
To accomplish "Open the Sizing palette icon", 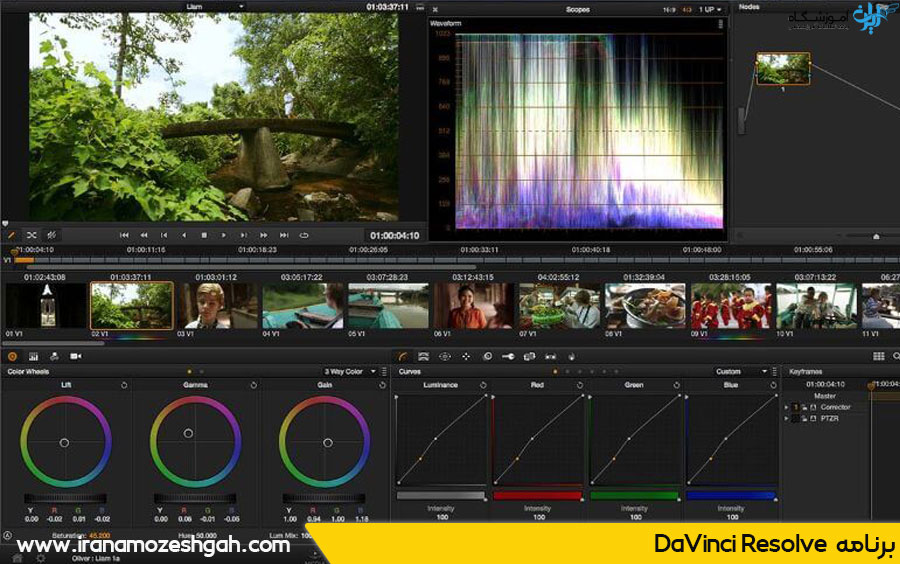I will (x=529, y=356).
